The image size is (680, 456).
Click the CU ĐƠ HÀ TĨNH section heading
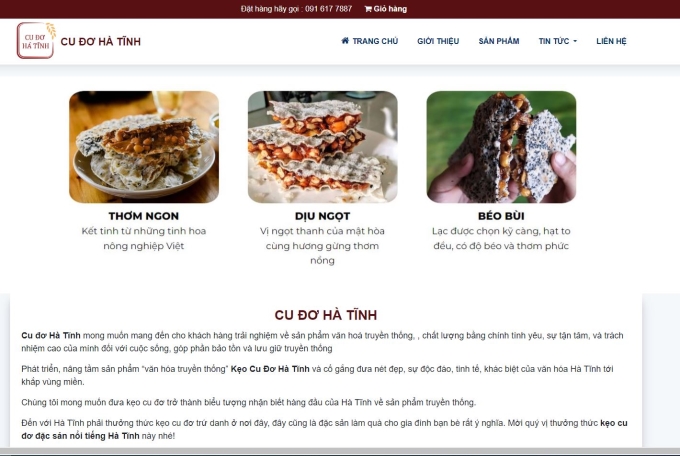(326, 315)
